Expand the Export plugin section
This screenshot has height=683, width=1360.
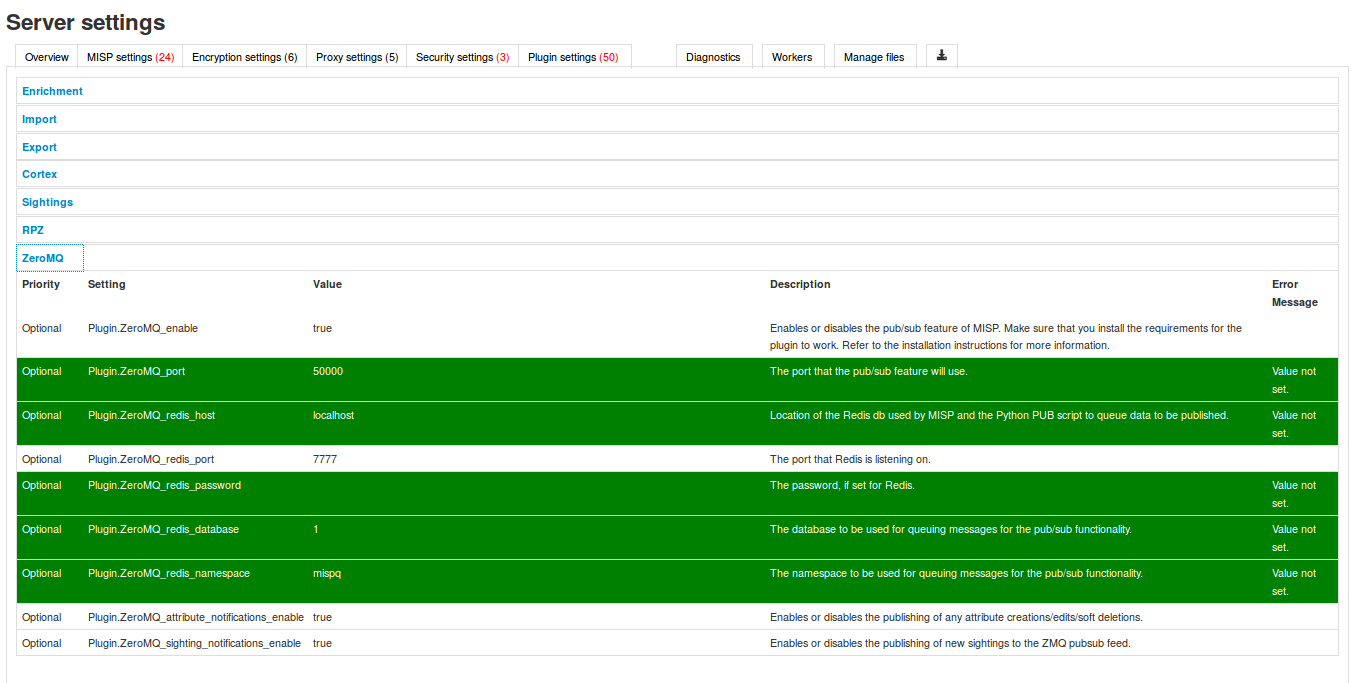click(40, 147)
